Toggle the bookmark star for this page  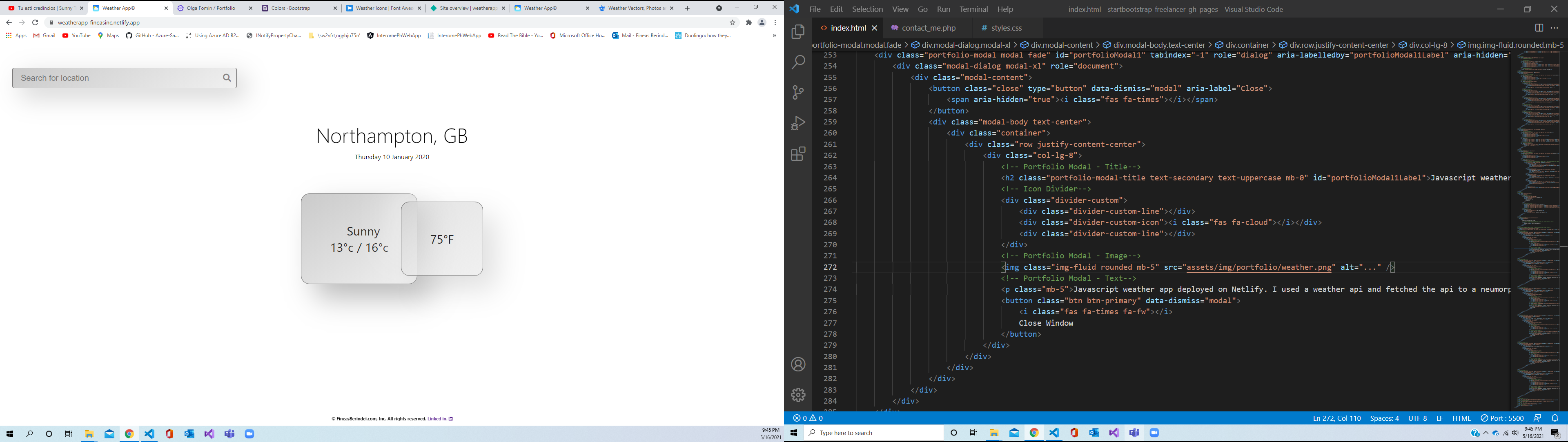point(732,22)
